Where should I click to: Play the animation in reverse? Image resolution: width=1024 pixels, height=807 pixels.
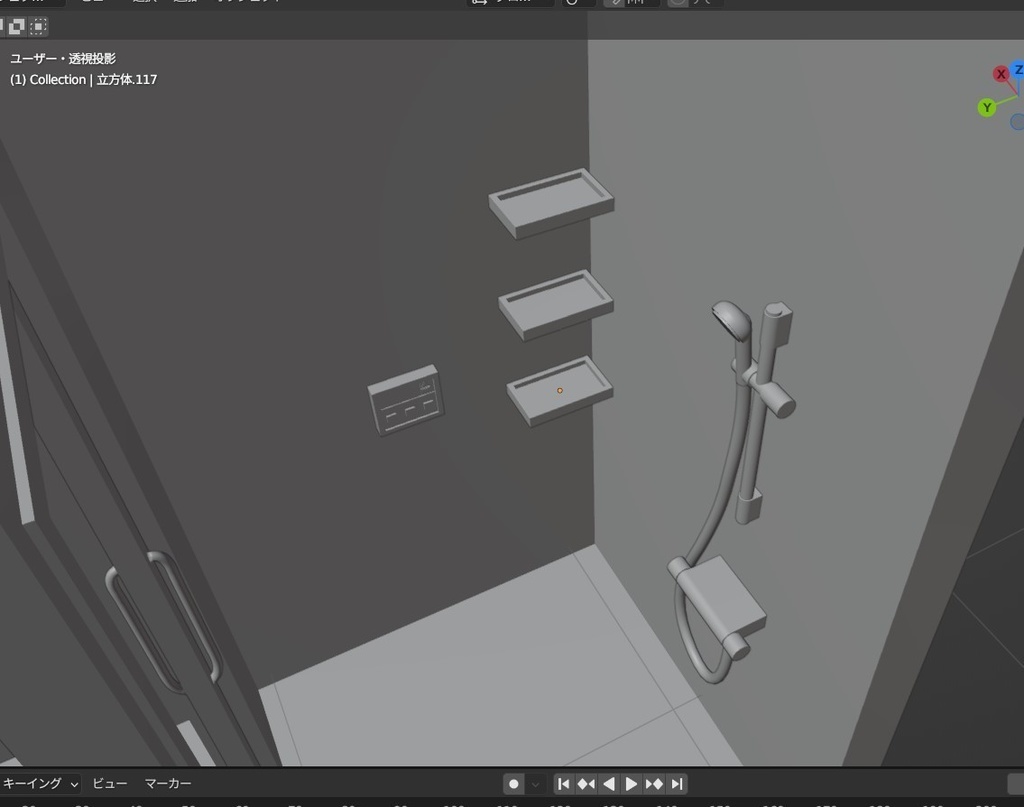point(609,783)
